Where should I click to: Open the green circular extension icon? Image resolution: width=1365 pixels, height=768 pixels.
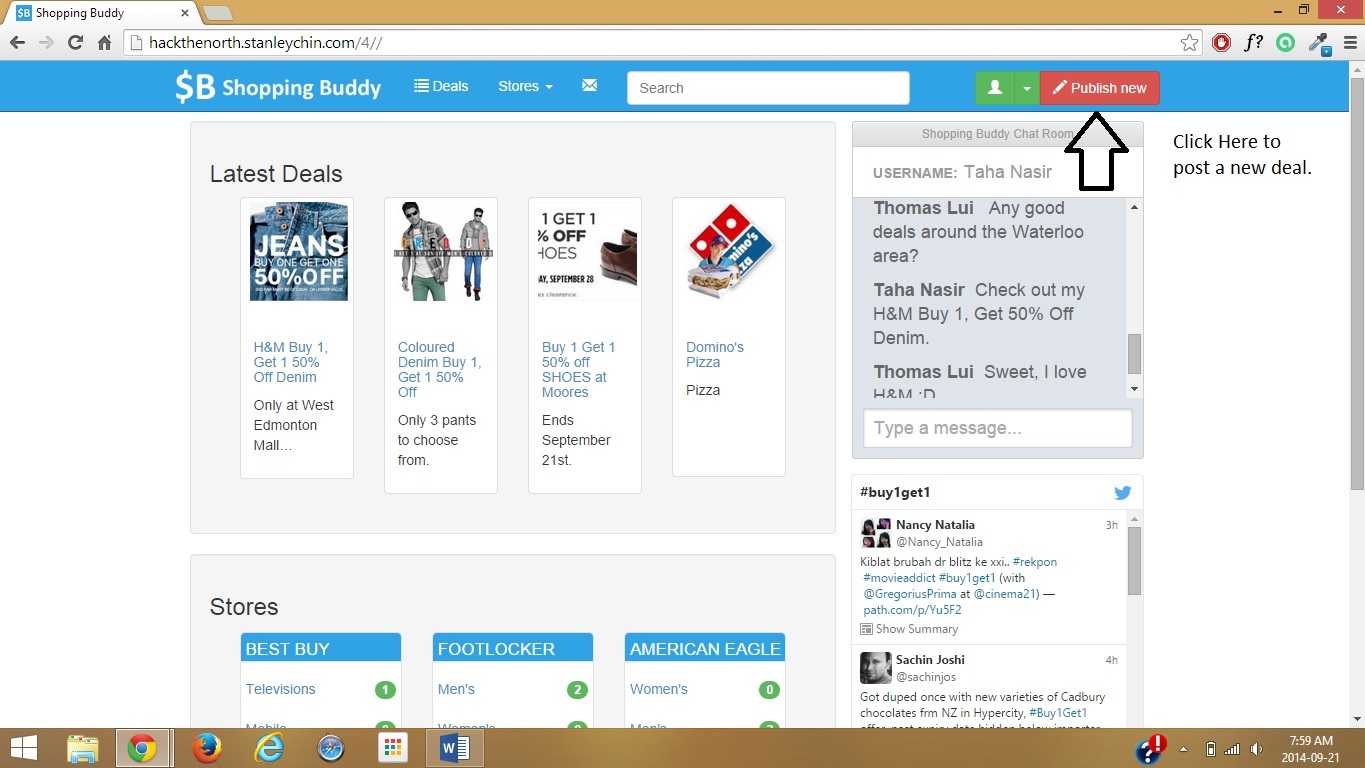[x=1286, y=43]
